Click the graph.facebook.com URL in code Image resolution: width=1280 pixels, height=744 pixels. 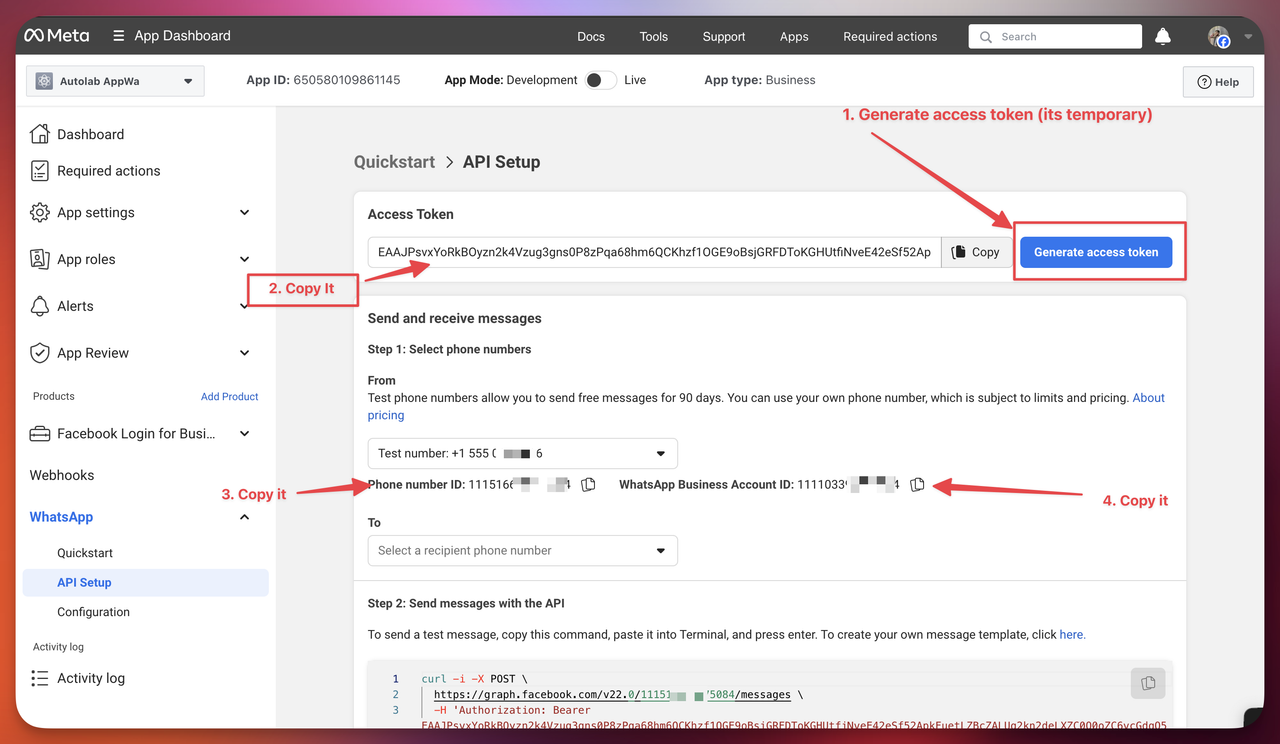click(612, 694)
